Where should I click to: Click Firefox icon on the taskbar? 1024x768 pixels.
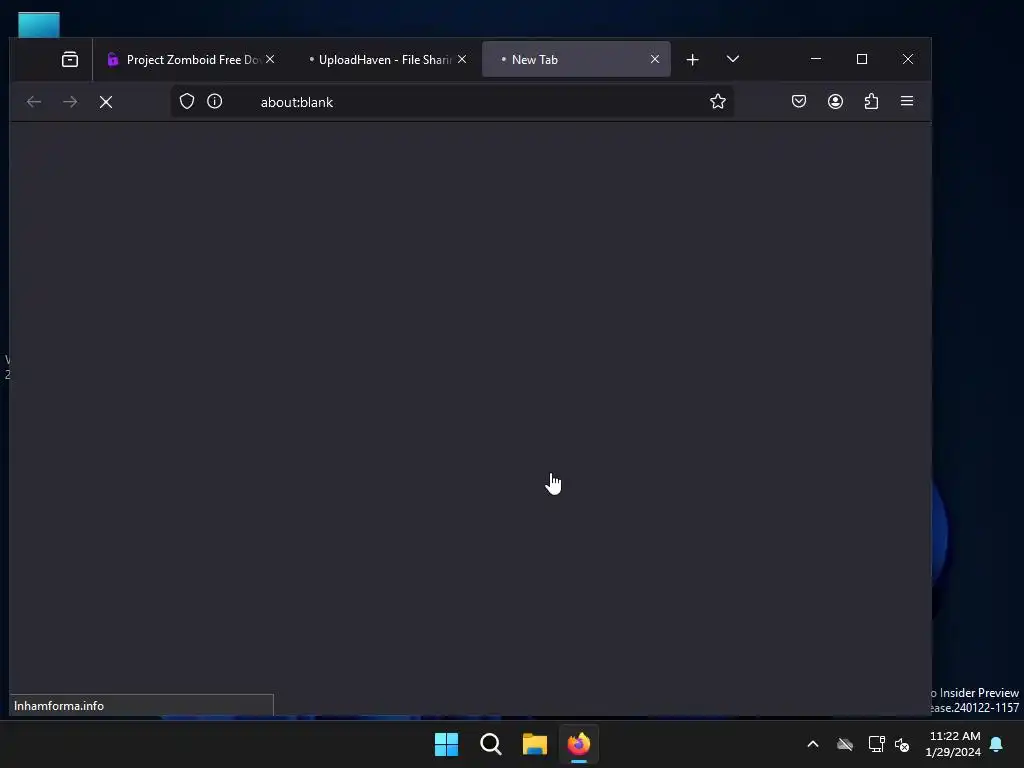(579, 744)
